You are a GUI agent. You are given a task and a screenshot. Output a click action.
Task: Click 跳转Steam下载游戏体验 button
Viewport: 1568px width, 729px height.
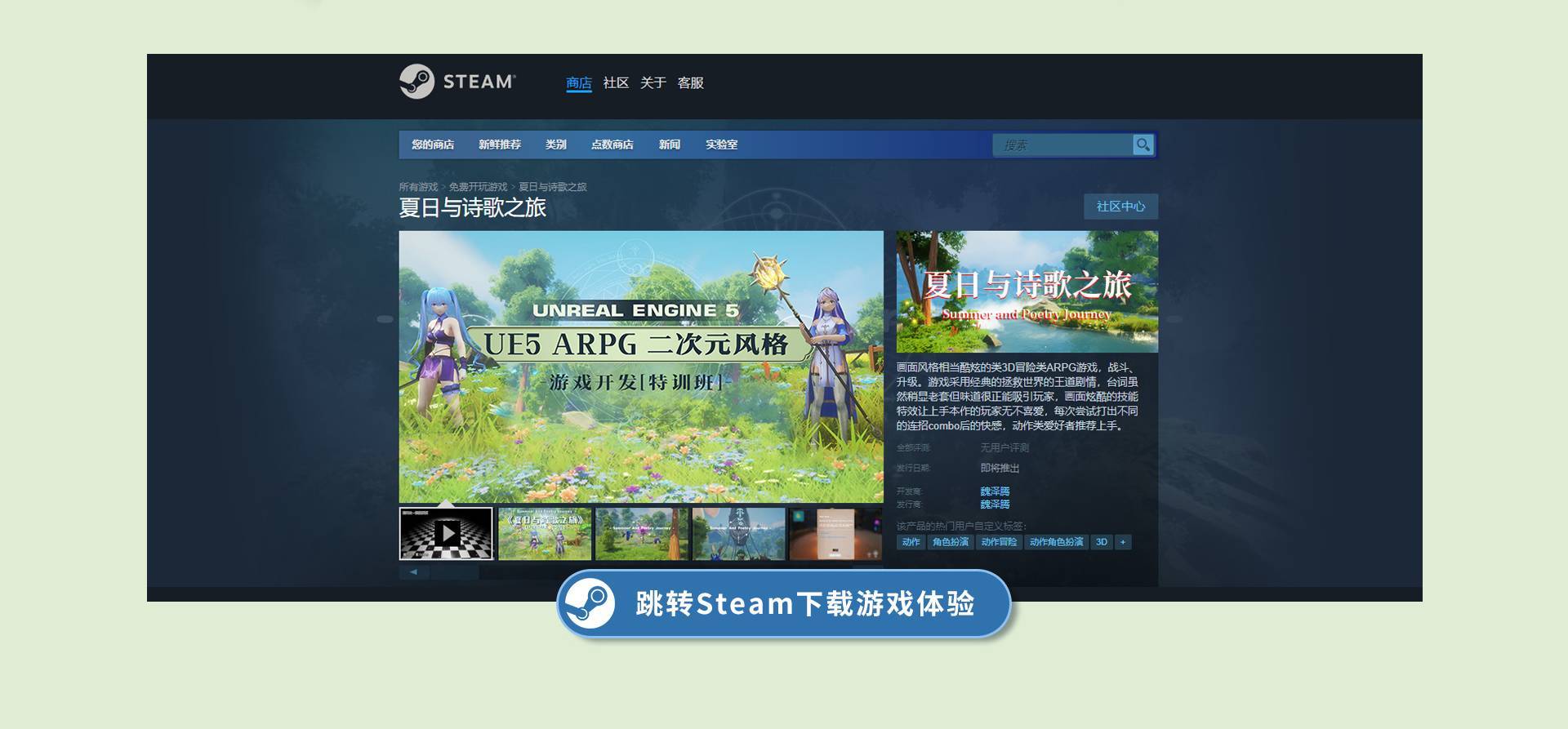784,604
